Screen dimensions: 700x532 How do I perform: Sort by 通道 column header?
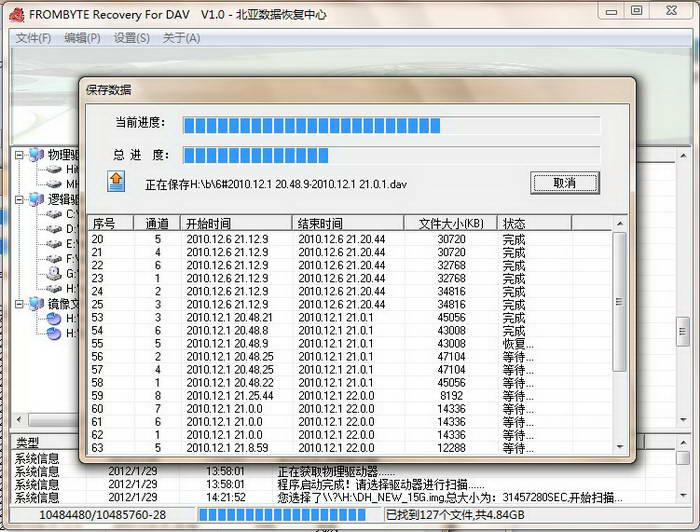tap(157, 223)
